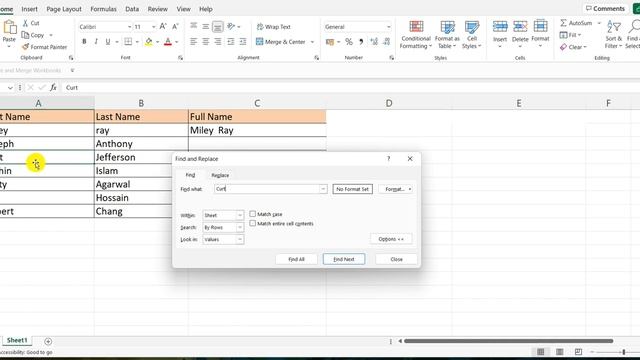Select the Sheet1 tab
Screen dimensions: 640x360
pyautogui.click(x=17, y=340)
